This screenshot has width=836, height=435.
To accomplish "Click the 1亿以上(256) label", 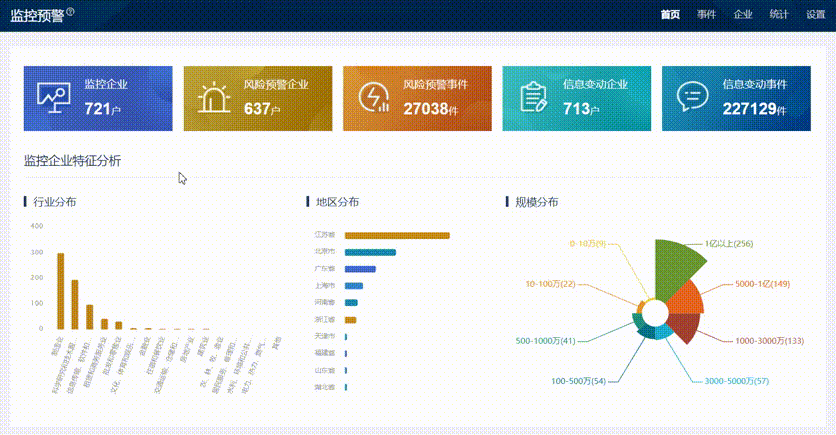I will pyautogui.click(x=729, y=244).
